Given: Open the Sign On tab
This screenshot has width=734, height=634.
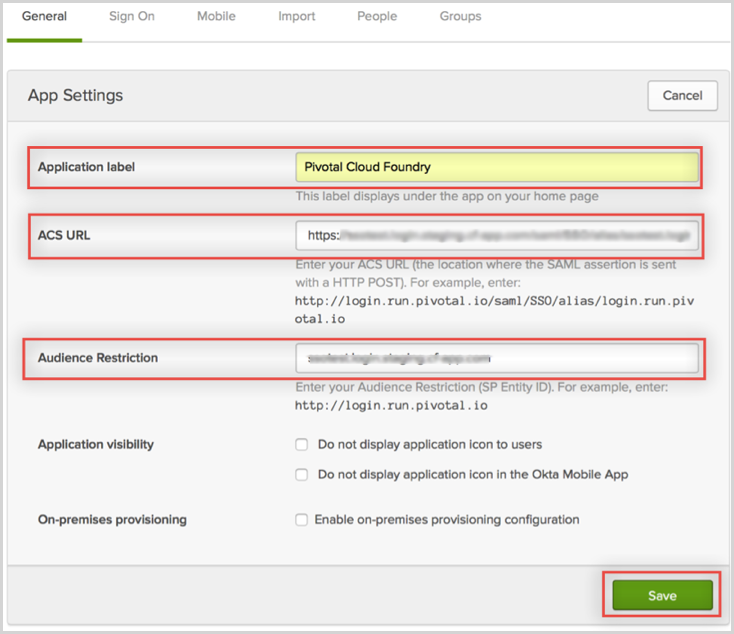Looking at the screenshot, I should click(131, 17).
